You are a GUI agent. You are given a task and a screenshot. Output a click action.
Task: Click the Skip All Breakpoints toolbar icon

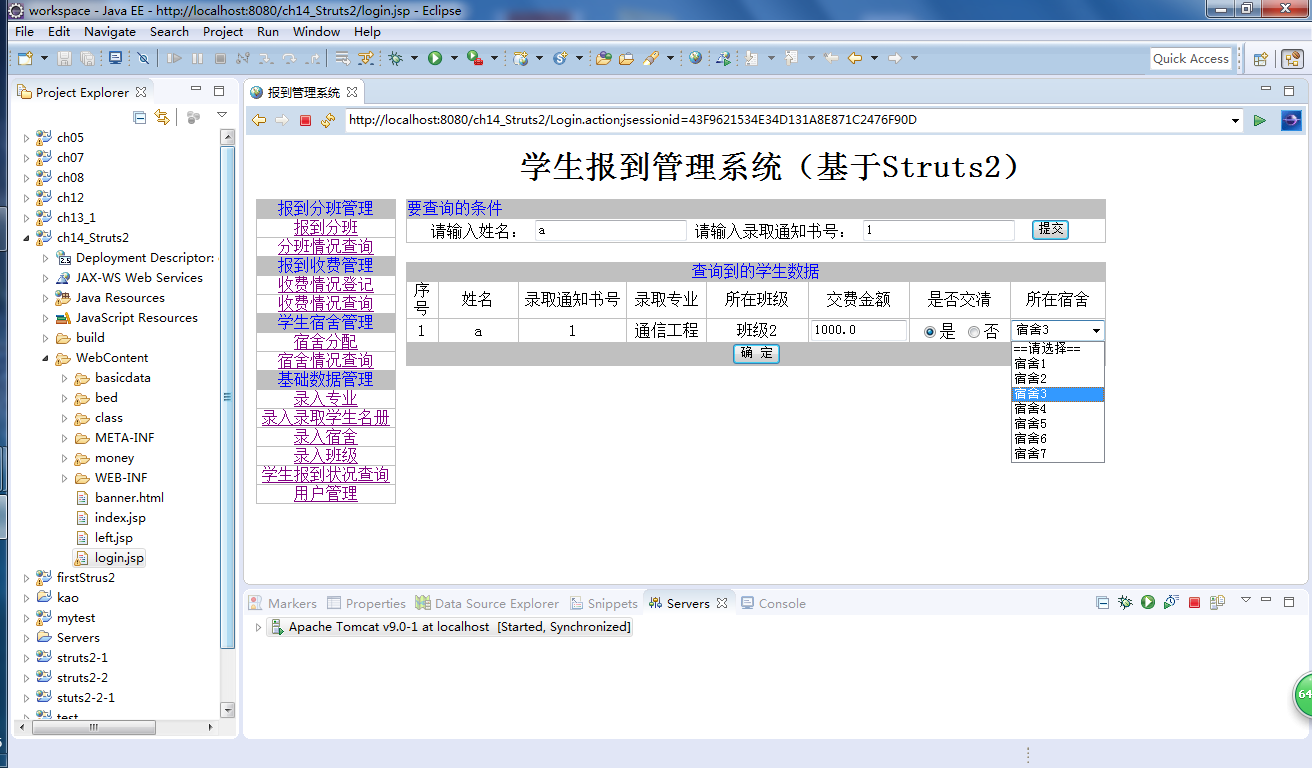(143, 58)
